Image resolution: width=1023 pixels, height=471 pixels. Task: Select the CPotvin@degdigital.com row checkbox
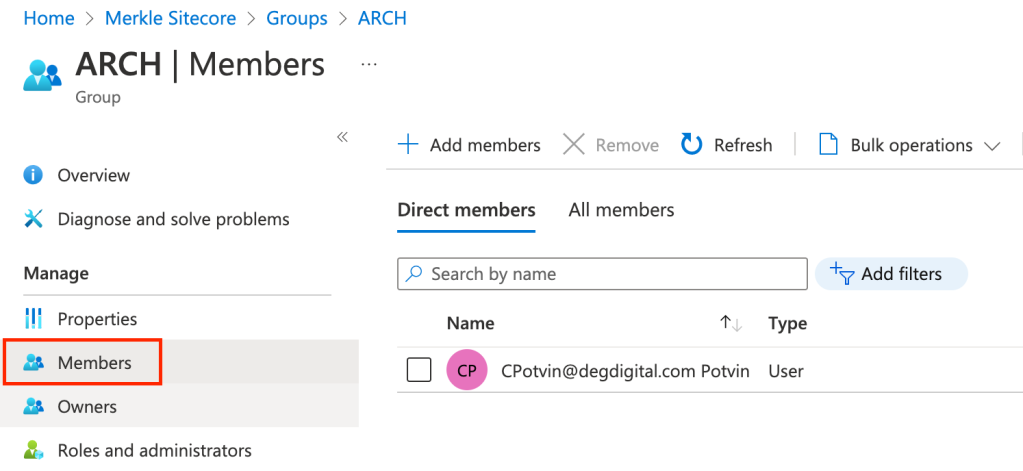(419, 371)
